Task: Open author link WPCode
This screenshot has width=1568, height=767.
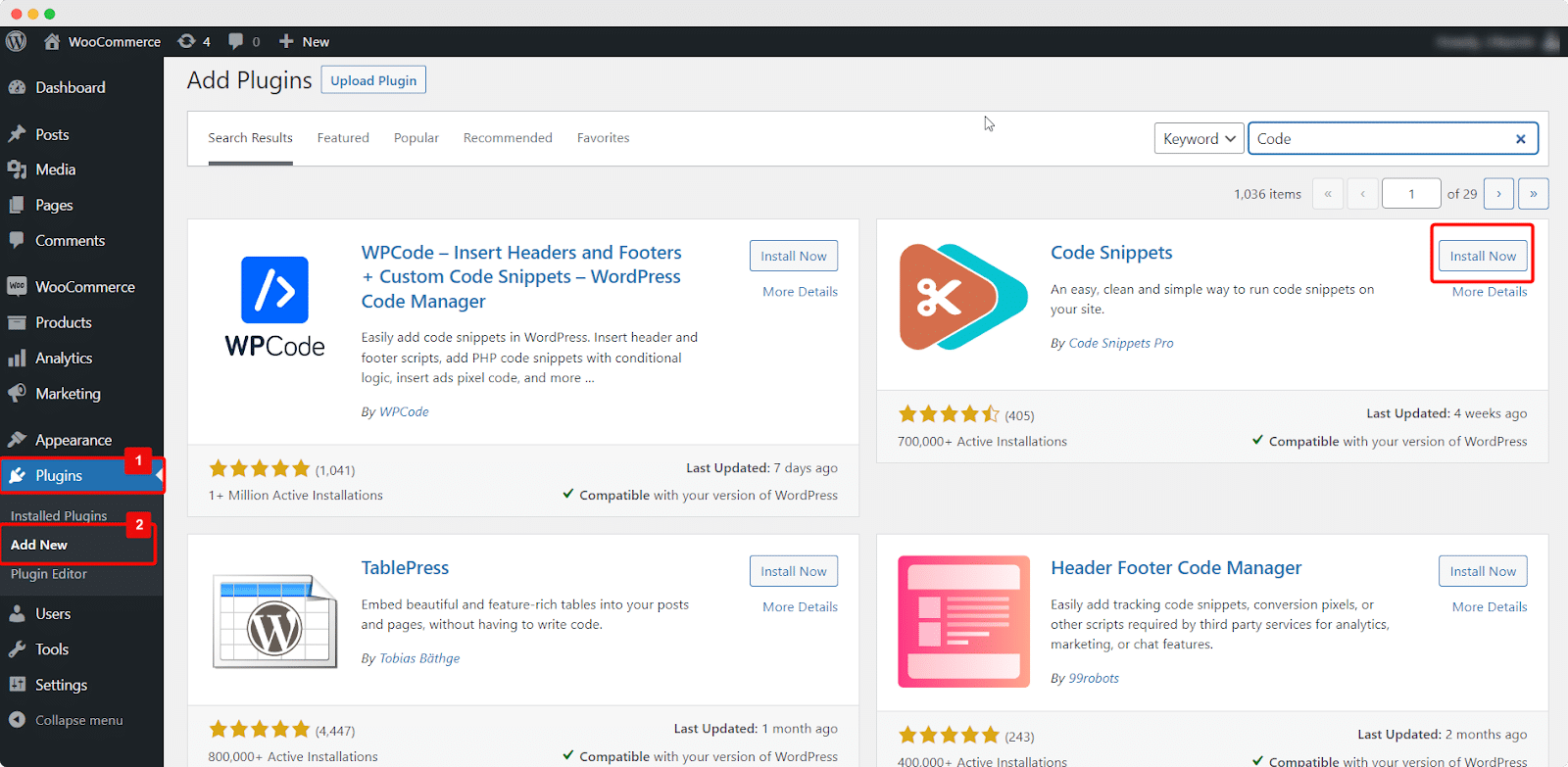Action: pos(404,412)
